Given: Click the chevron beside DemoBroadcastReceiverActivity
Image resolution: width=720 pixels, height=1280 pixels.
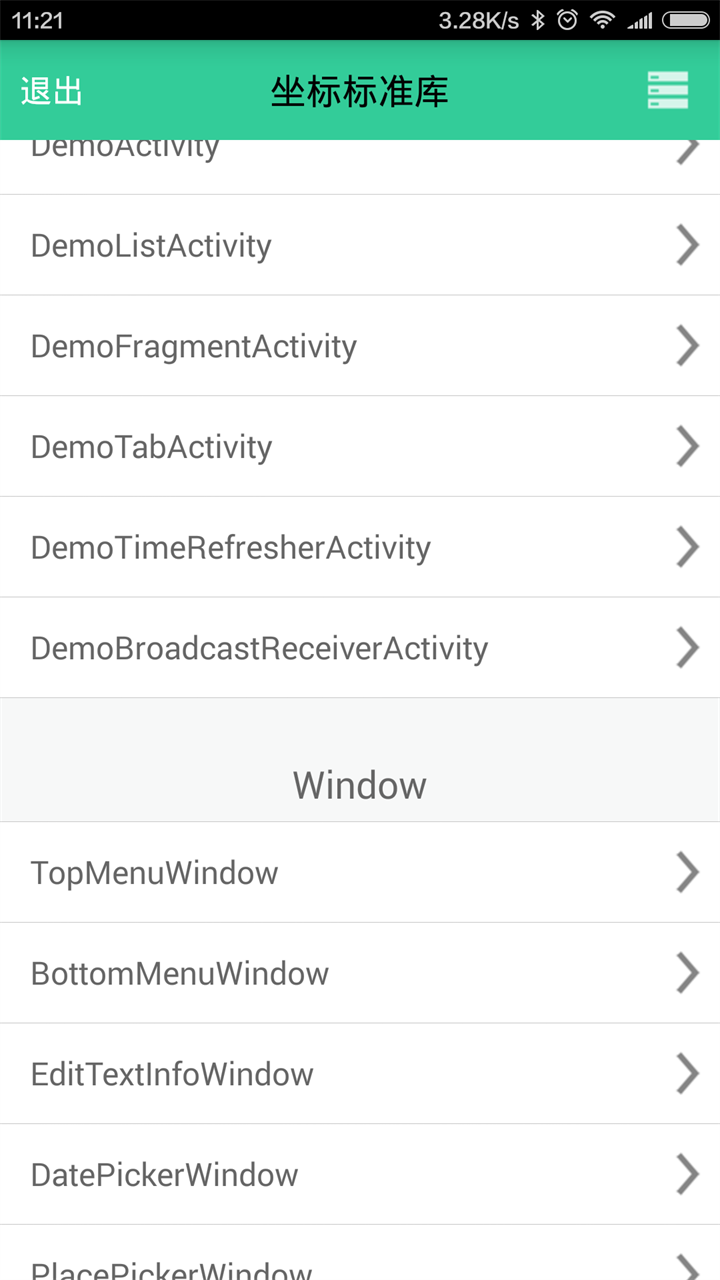Looking at the screenshot, I should (x=687, y=648).
